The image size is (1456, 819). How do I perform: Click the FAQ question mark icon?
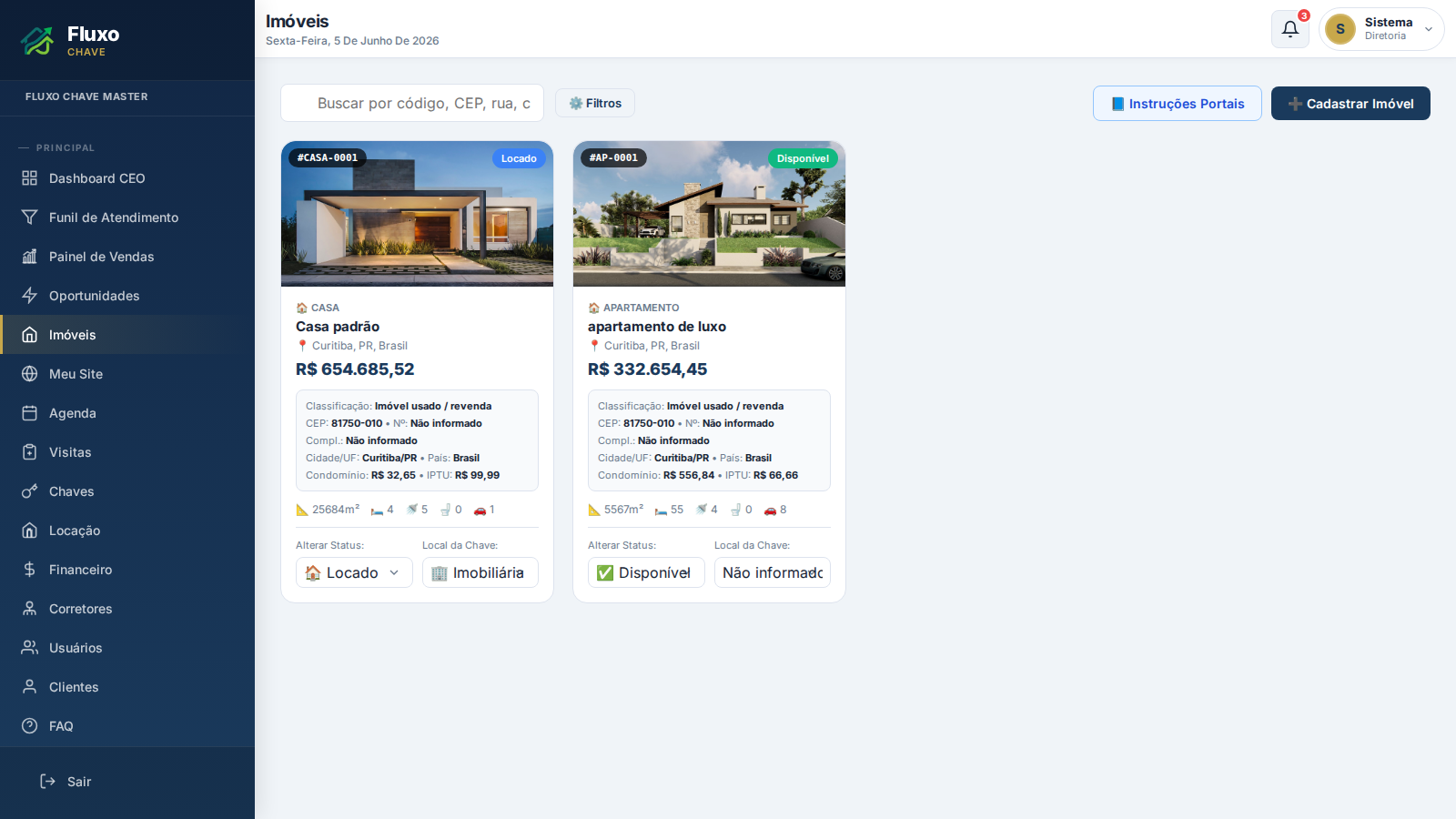(29, 726)
